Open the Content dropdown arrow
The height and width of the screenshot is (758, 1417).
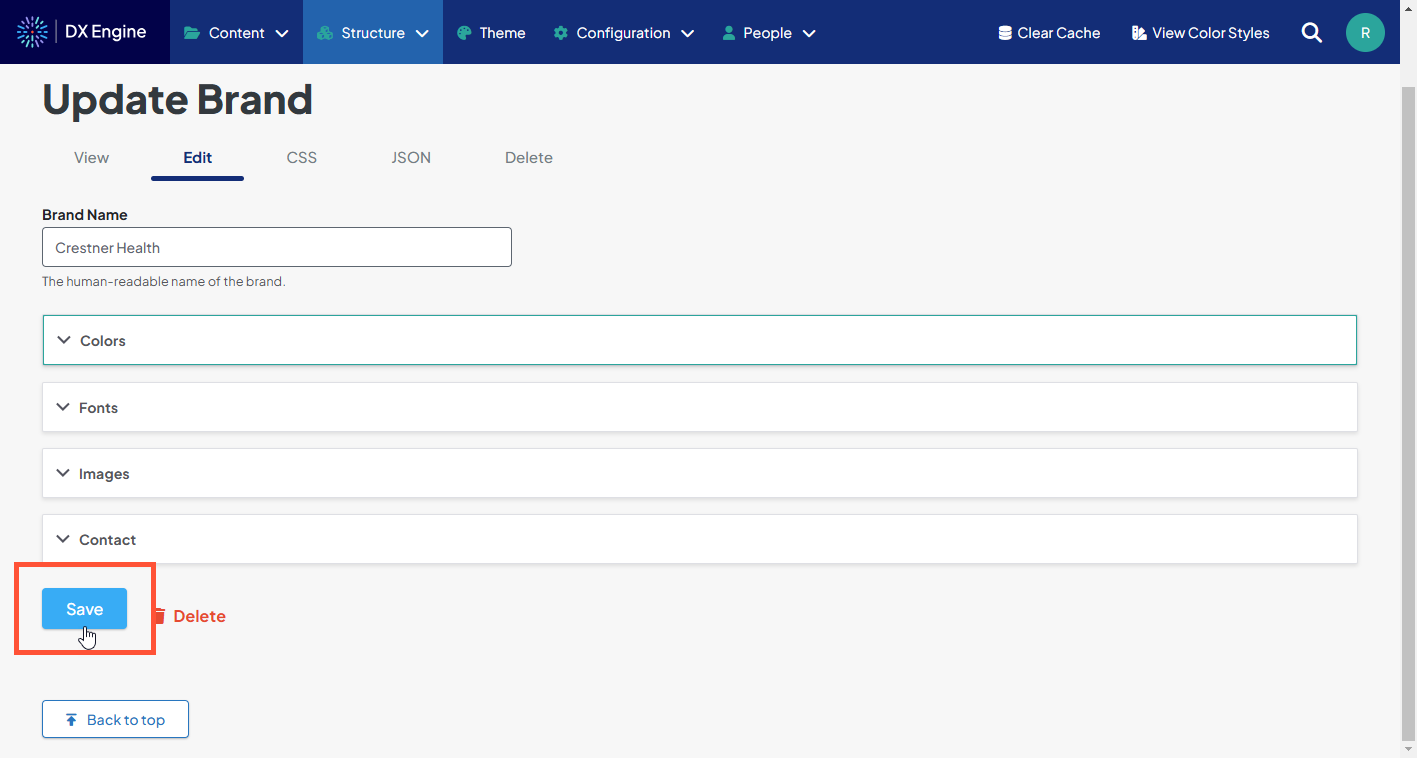click(x=282, y=33)
